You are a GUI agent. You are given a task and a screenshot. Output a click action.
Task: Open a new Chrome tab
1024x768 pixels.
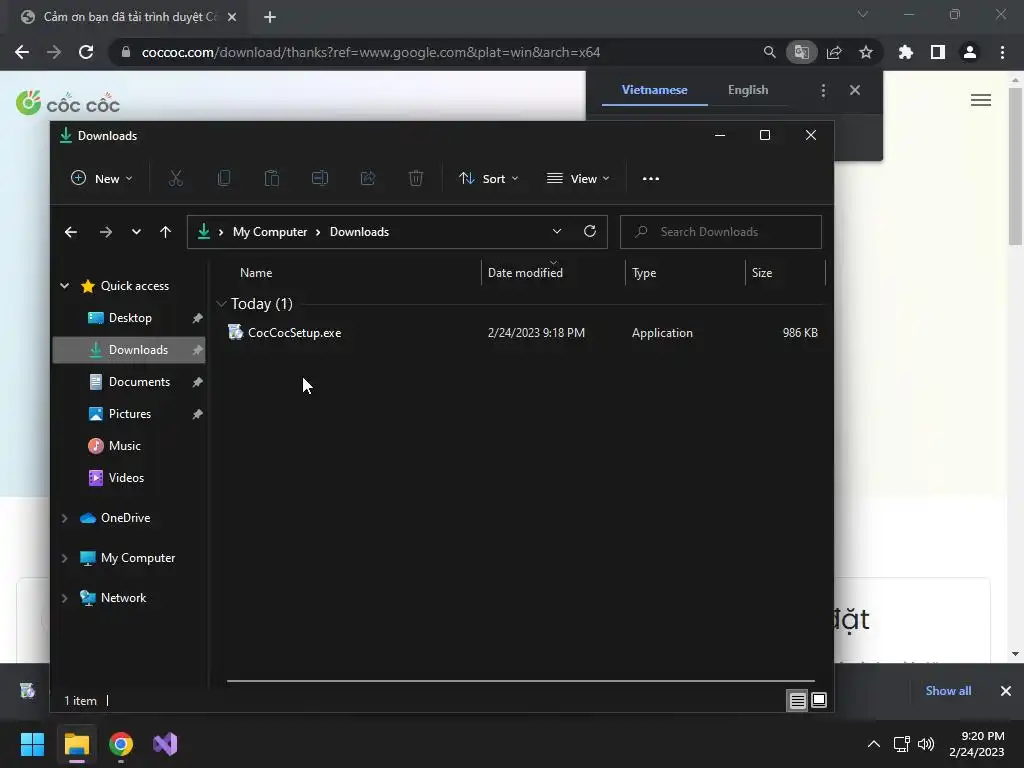tap(270, 17)
